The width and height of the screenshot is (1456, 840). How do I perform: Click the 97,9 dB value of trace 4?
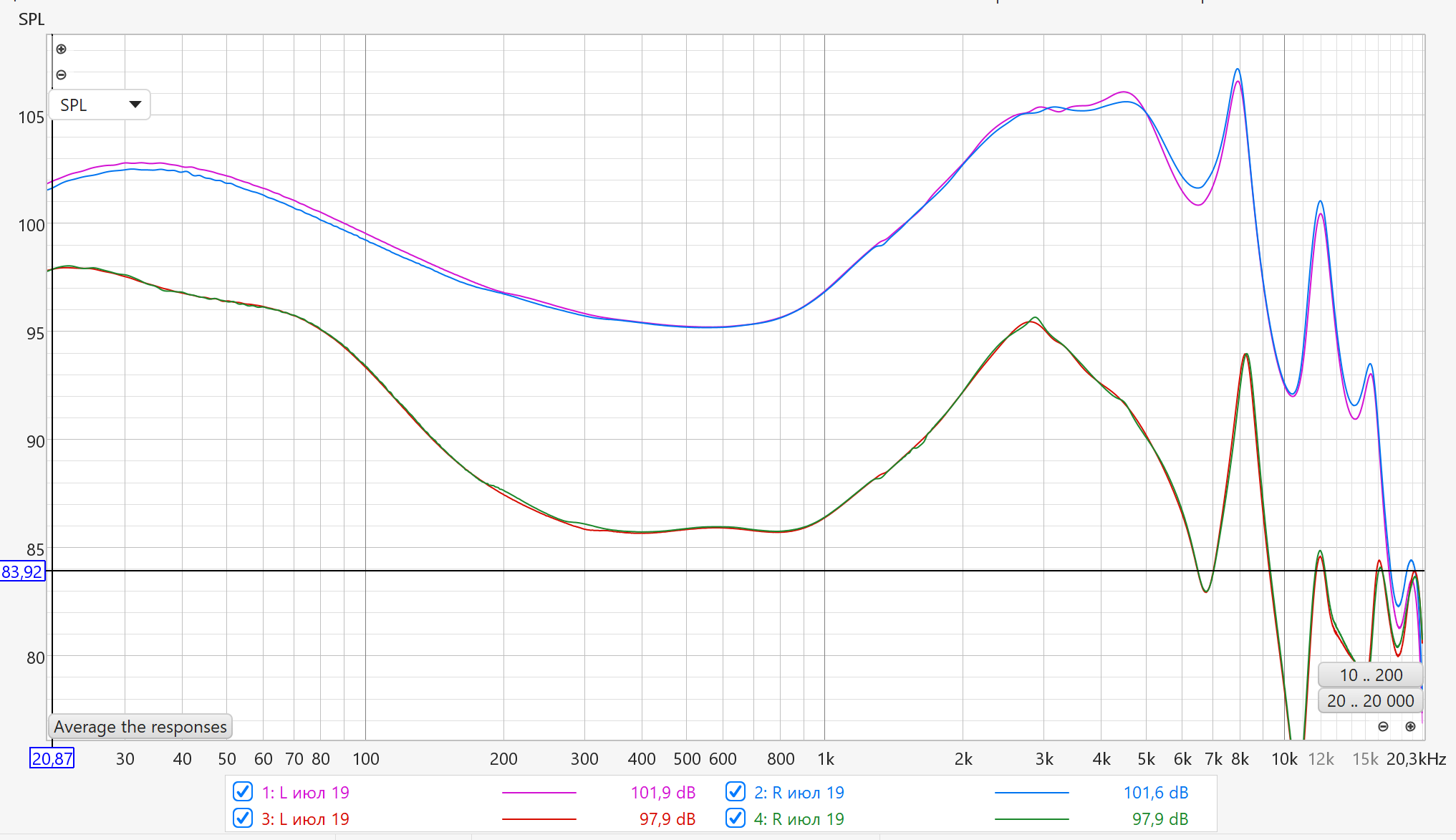(1160, 819)
